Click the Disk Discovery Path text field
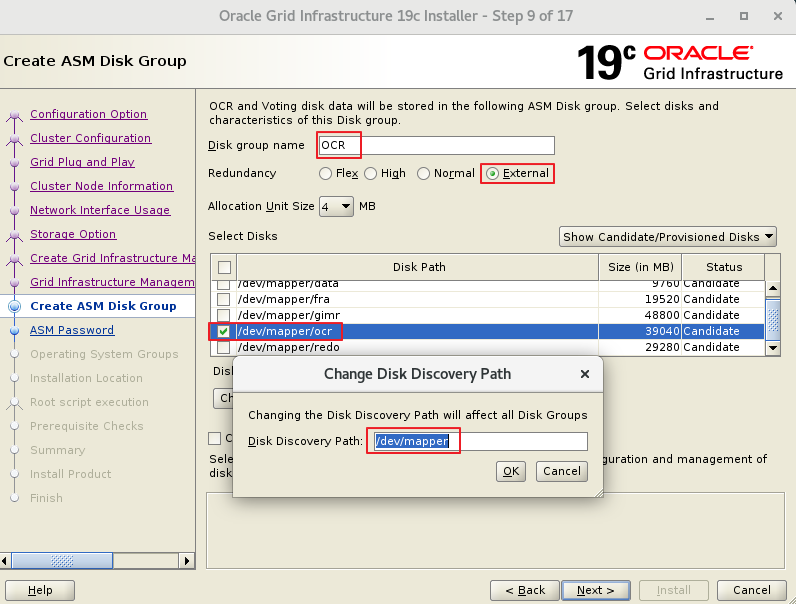Image resolution: width=796 pixels, height=604 pixels. click(x=480, y=441)
